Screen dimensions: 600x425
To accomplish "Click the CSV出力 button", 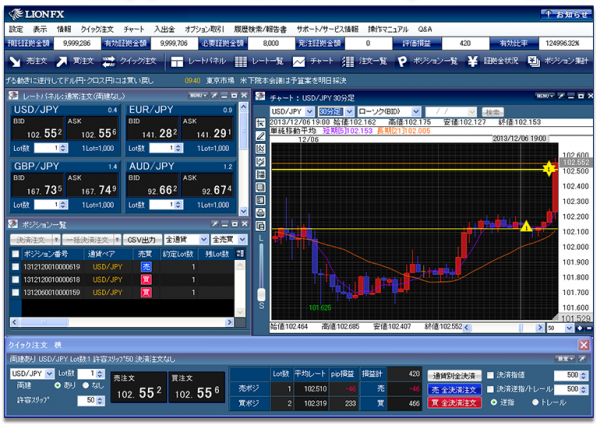I will coord(142,240).
